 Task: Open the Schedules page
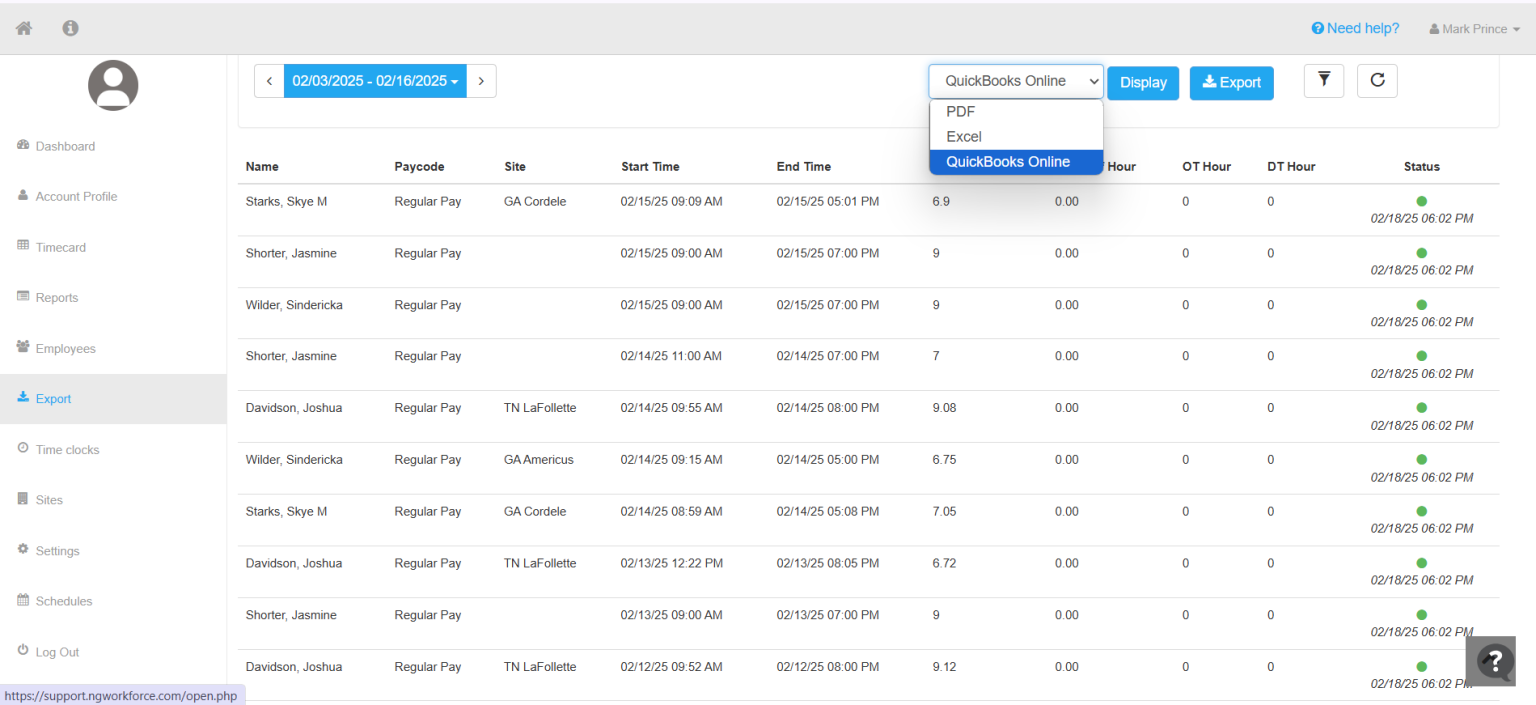coord(63,600)
